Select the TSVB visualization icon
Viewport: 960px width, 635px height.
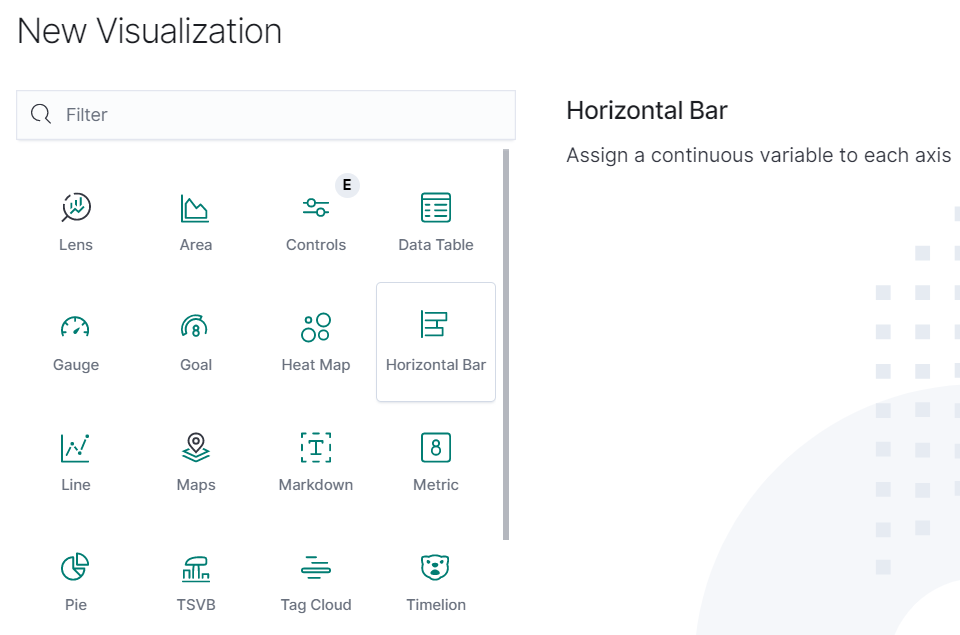pos(196,568)
